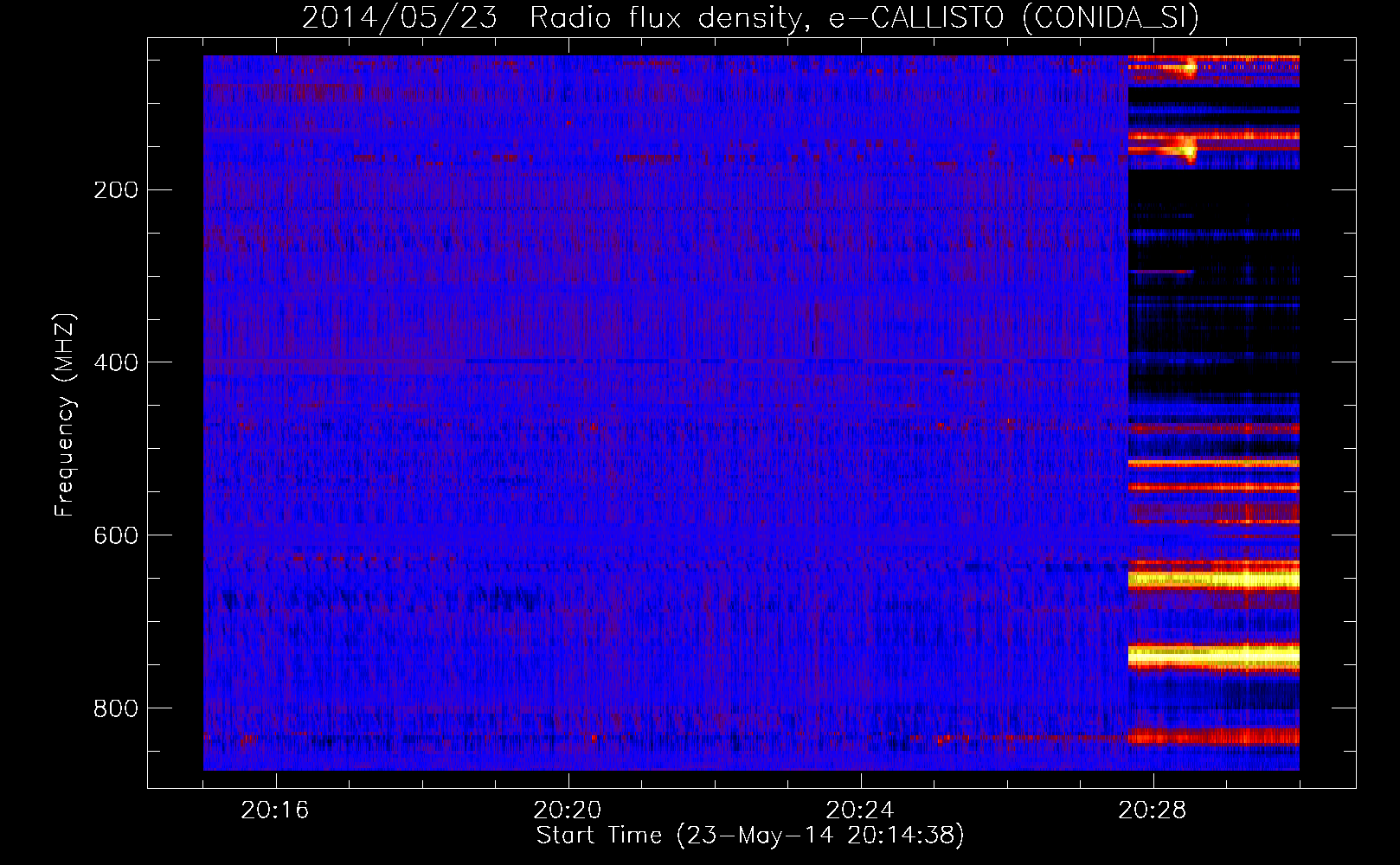Click the 'Start Time (23-May-14 20:14:38)' label
The image size is (1400, 865).
tap(750, 836)
